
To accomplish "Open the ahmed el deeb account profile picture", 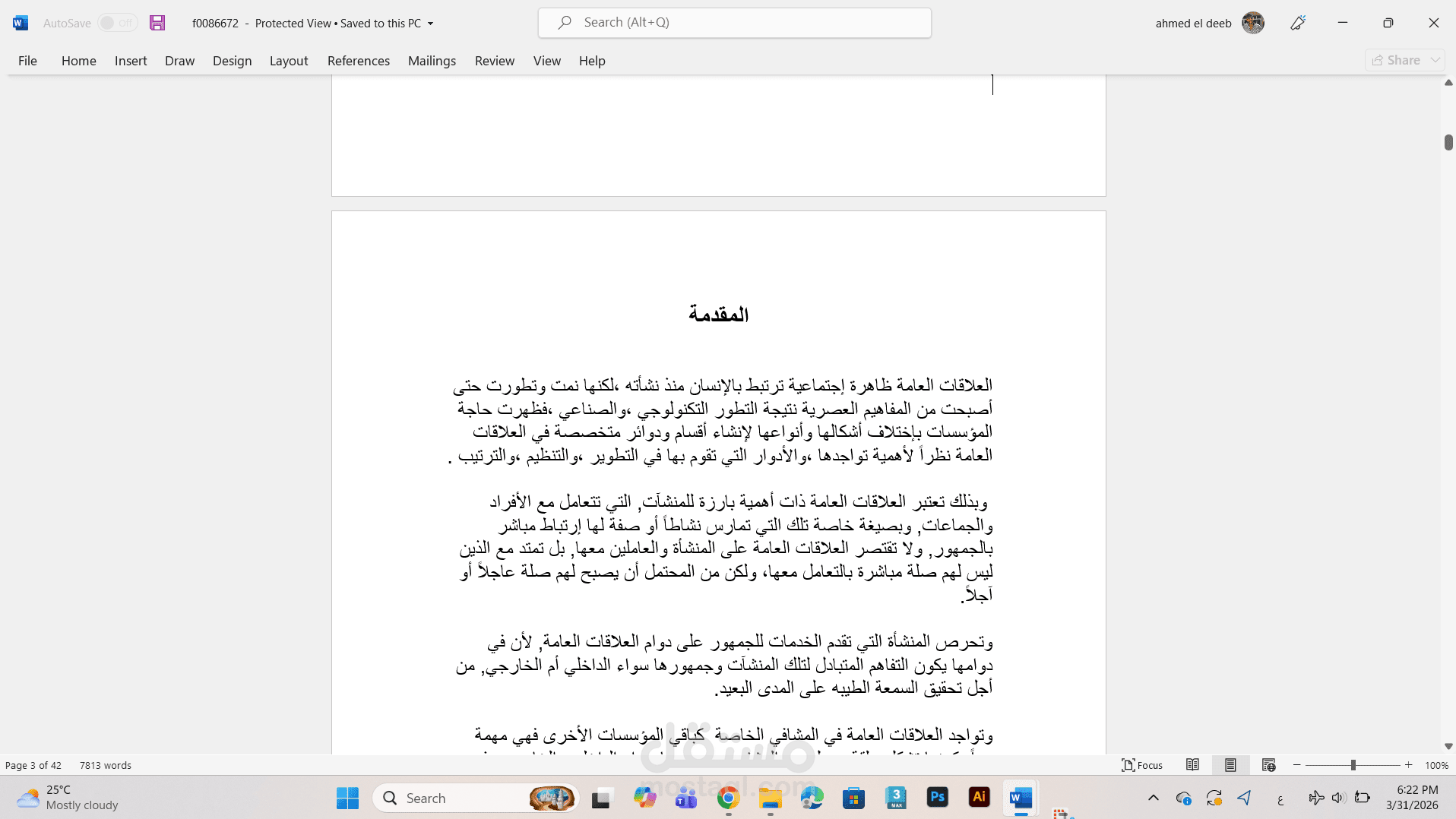I will click(x=1253, y=23).
